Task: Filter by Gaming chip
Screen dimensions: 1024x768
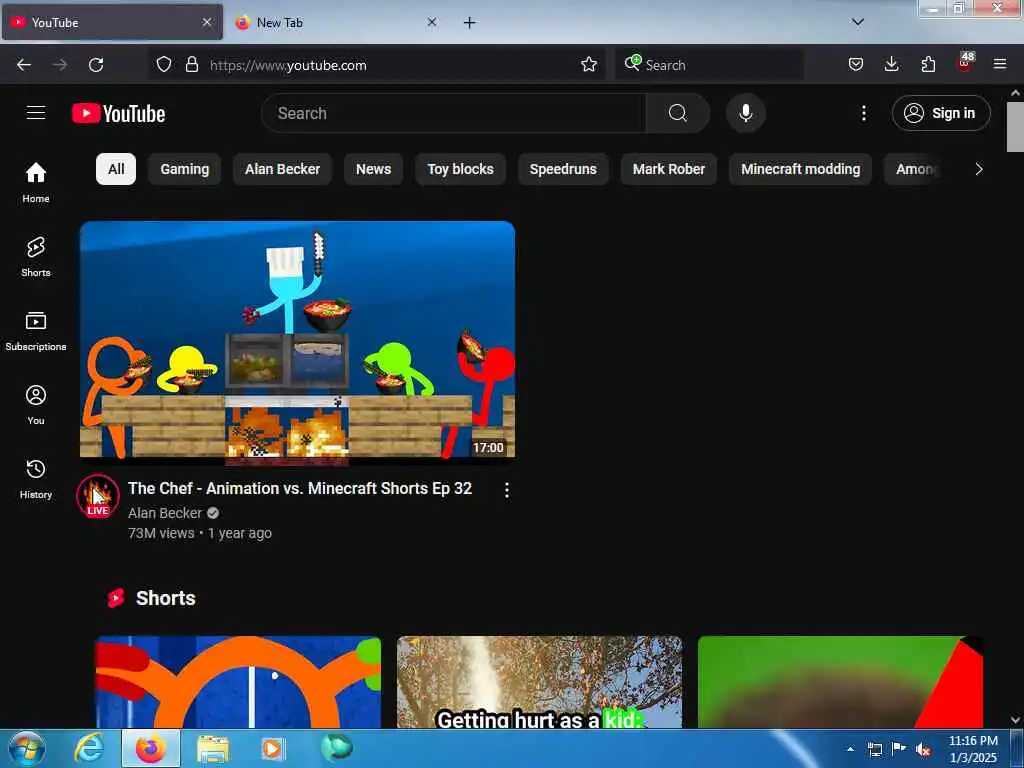Action: [x=185, y=169]
